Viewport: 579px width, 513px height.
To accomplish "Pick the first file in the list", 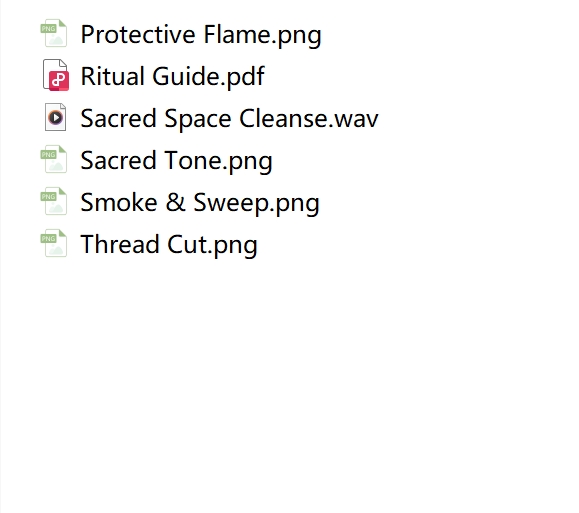I will click(x=201, y=35).
